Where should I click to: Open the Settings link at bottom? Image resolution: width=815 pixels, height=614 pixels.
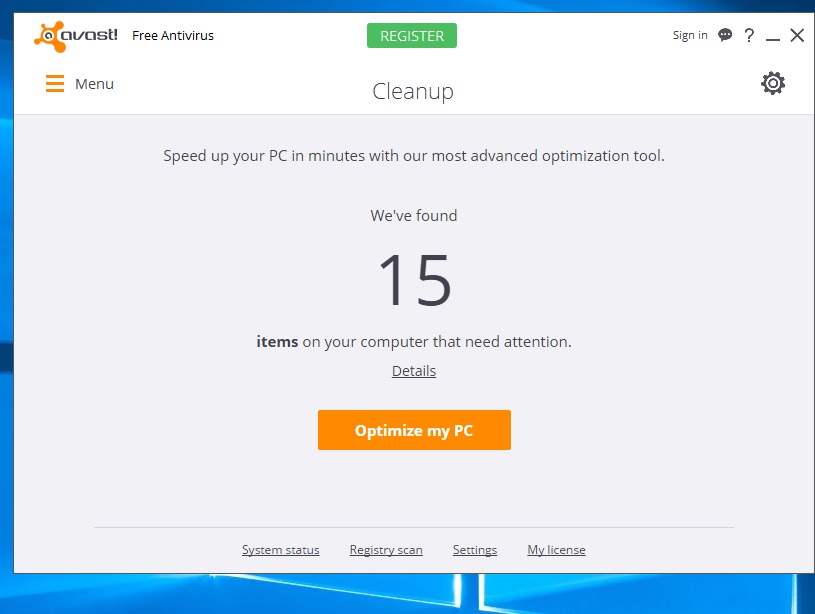pos(475,550)
